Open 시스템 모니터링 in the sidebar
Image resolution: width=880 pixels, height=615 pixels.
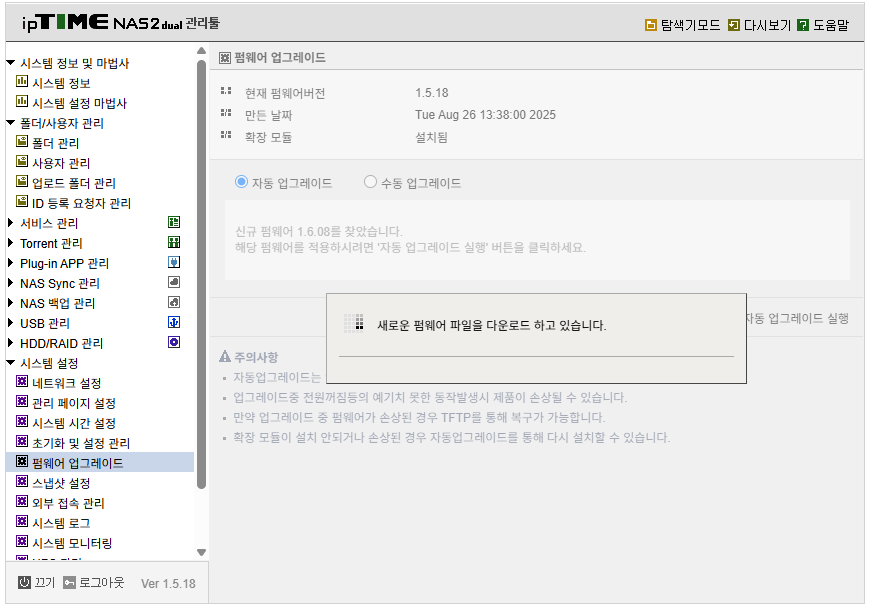coord(72,543)
